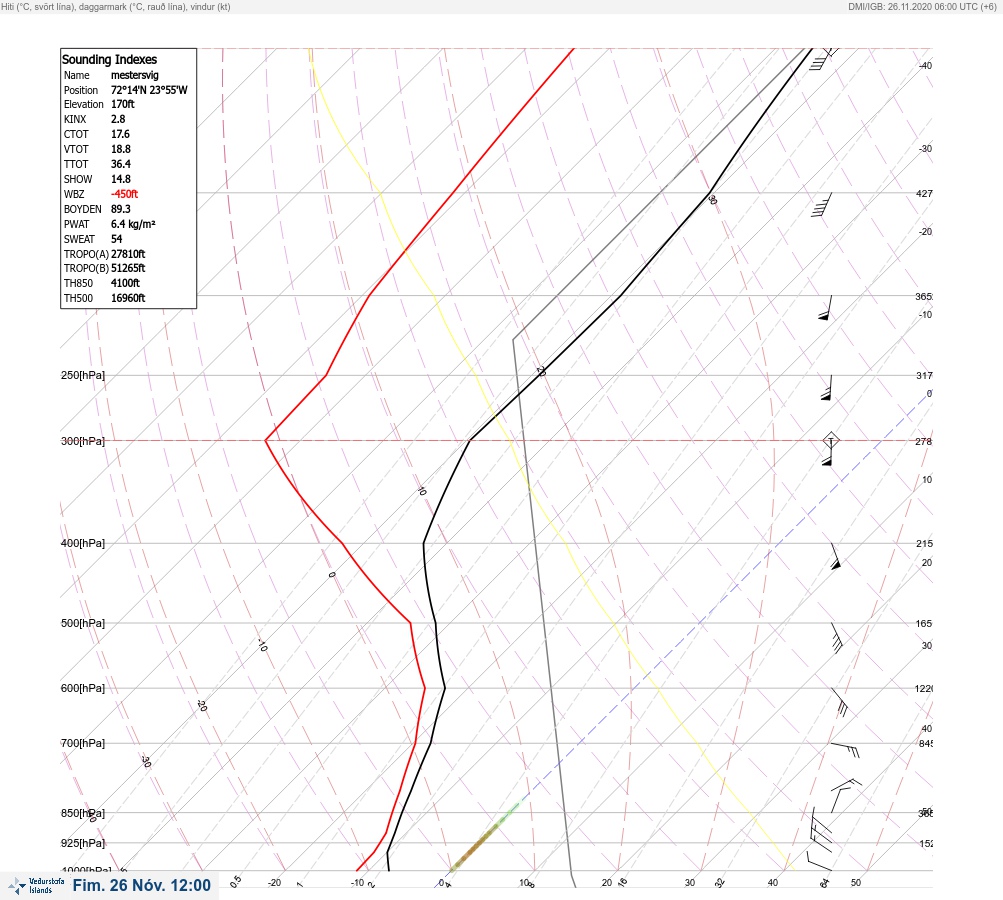The image size is (1003, 900).
Task: Click the KINX value 2.8
Action: click(118, 119)
